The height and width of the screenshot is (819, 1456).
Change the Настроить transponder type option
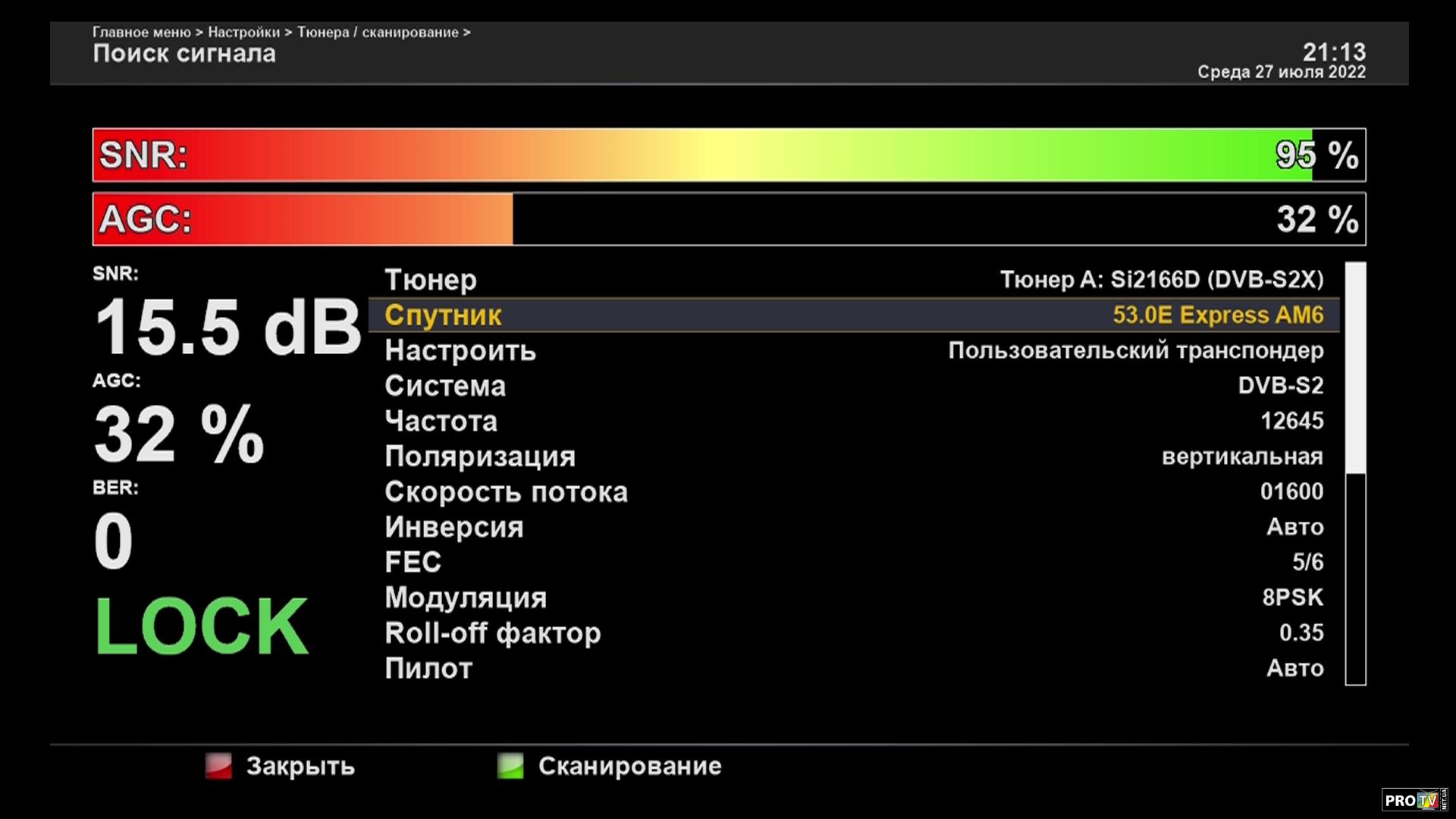(853, 350)
